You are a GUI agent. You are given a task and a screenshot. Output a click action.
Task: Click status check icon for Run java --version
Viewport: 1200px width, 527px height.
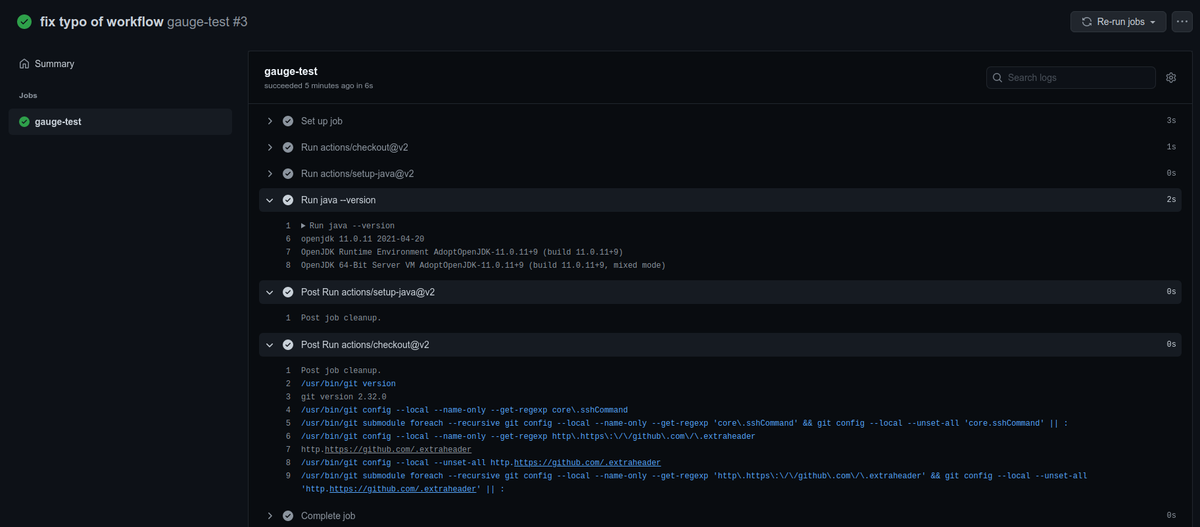(x=288, y=200)
